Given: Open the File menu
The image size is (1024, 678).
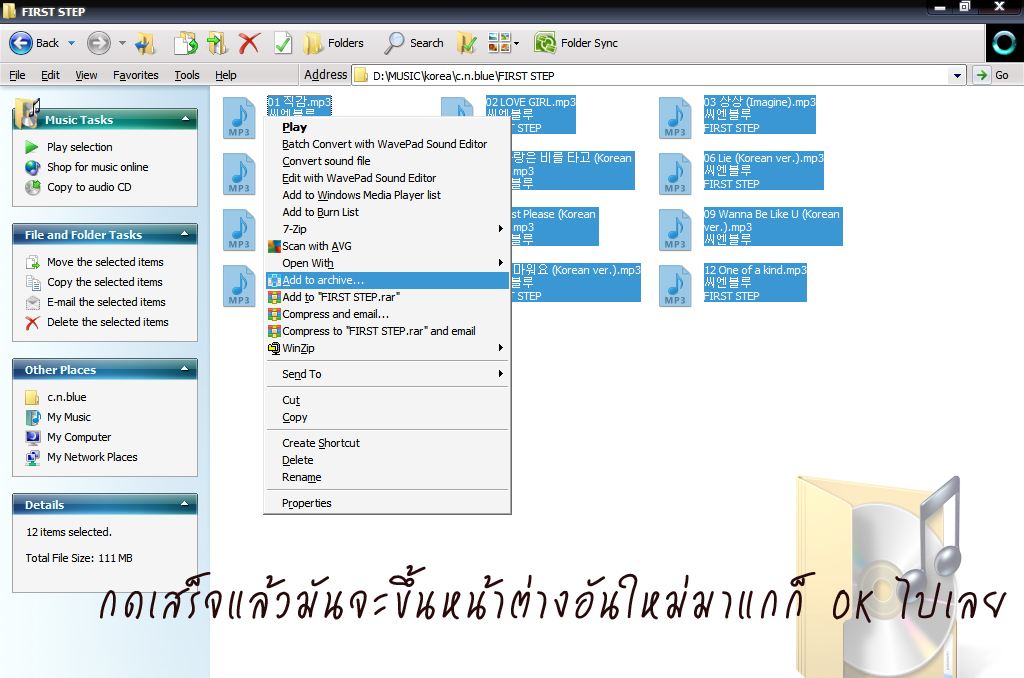Looking at the screenshot, I should pos(18,75).
